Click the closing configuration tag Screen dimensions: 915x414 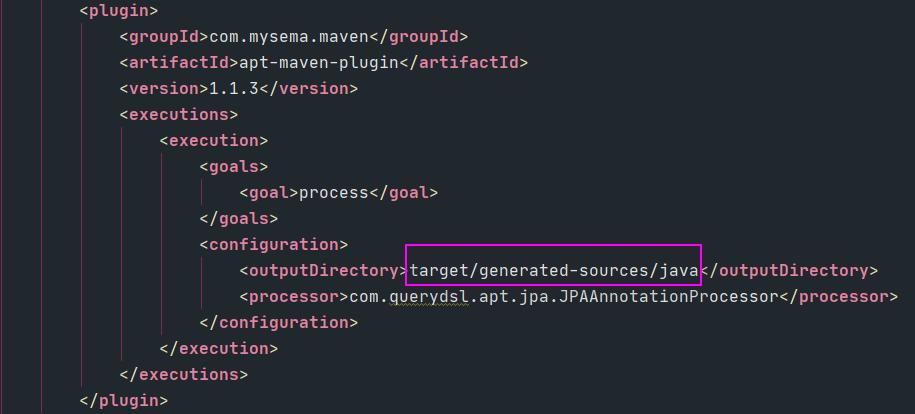(x=278, y=323)
